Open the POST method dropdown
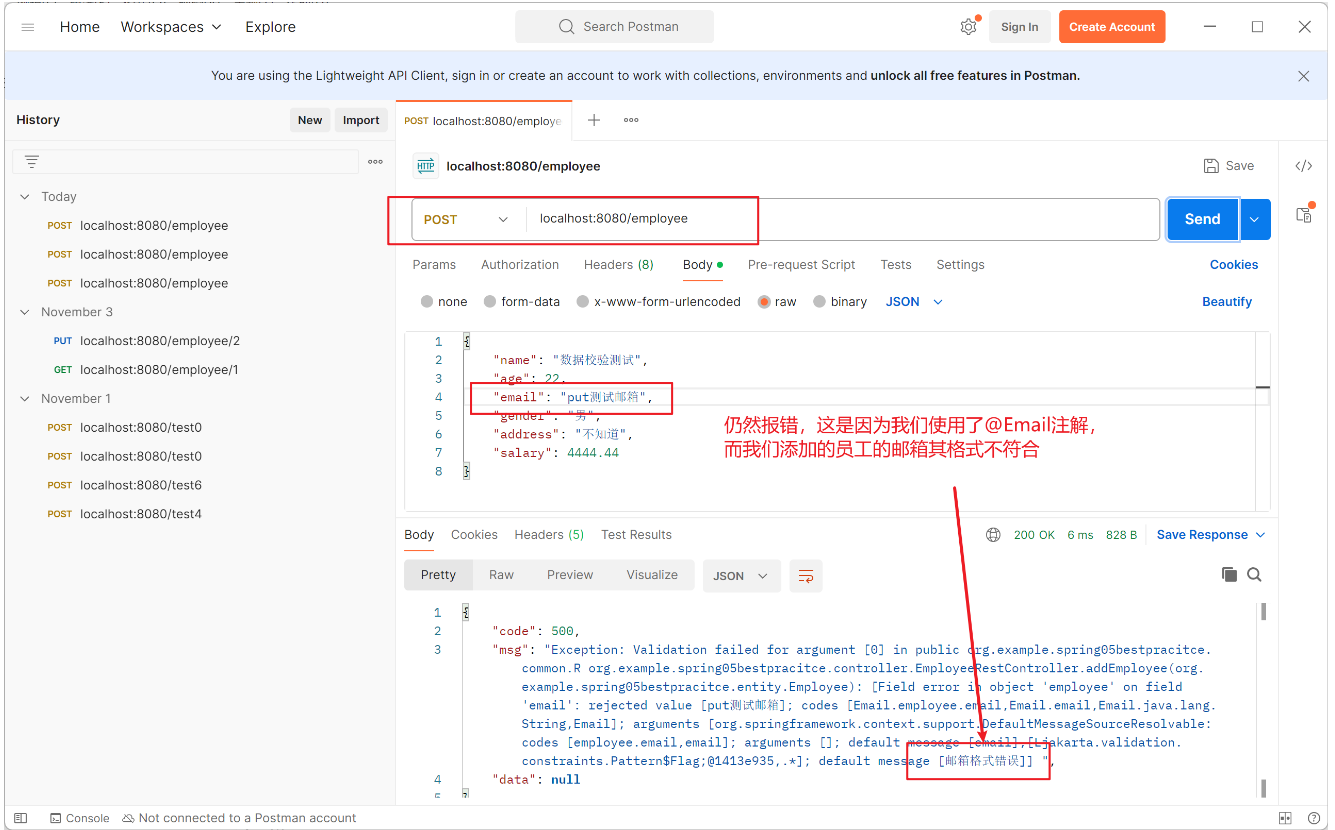This screenshot has height=830, width=1335. tap(467, 220)
